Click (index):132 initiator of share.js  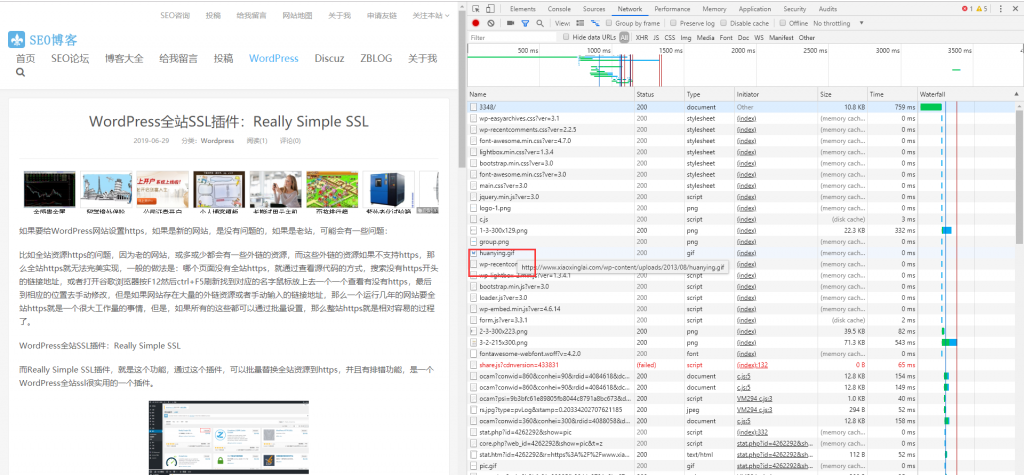pos(752,365)
